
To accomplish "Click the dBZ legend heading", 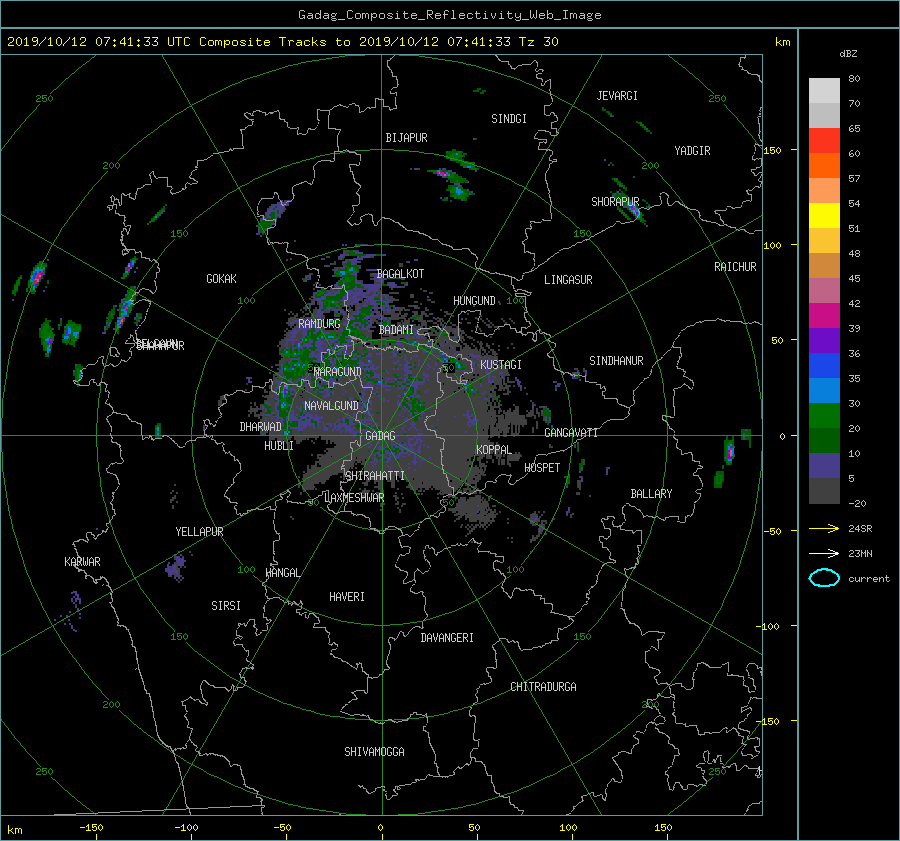I will pyautogui.click(x=848, y=54).
